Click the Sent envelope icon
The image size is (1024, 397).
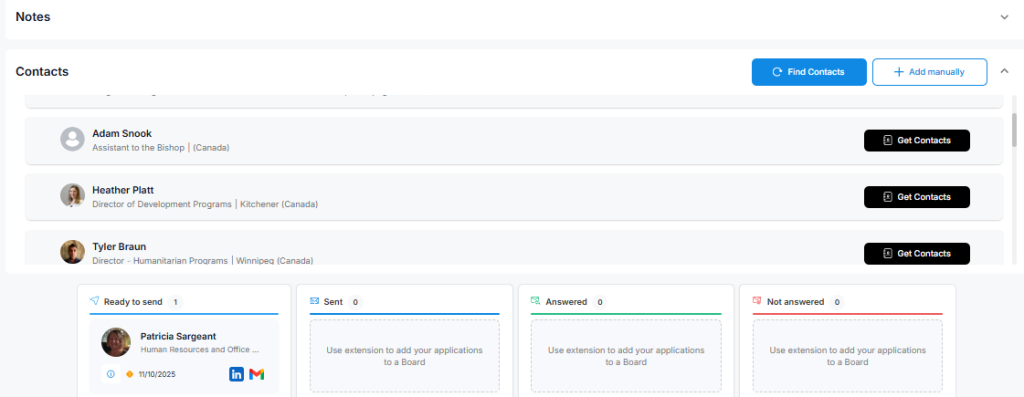[x=315, y=301]
